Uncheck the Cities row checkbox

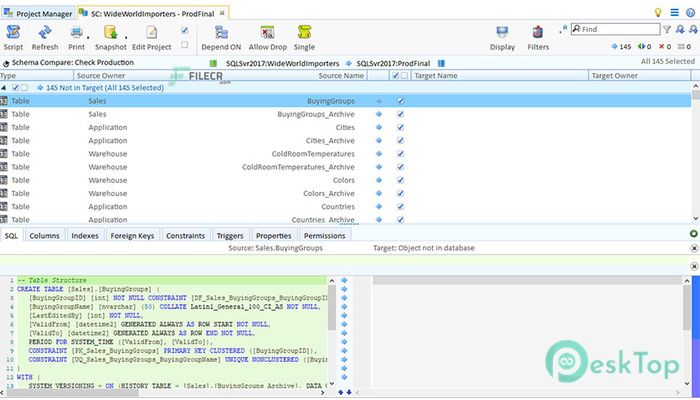(x=400, y=127)
